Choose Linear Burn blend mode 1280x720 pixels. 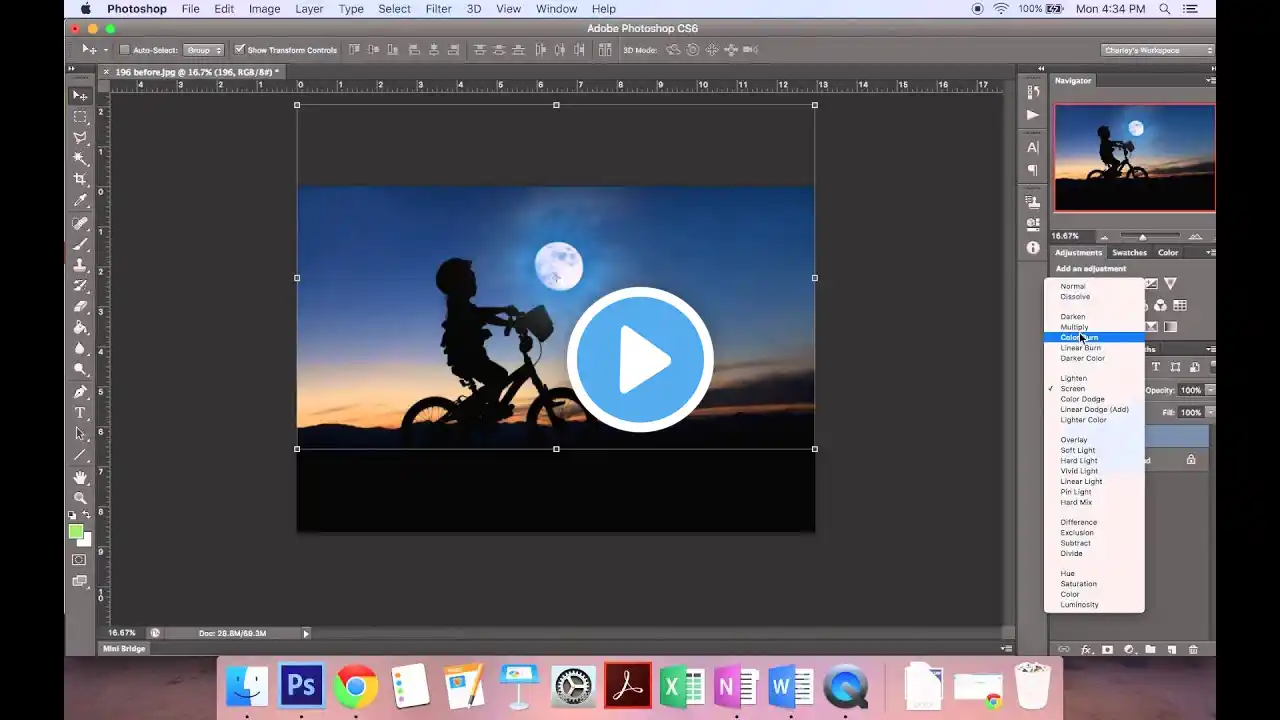(1081, 348)
